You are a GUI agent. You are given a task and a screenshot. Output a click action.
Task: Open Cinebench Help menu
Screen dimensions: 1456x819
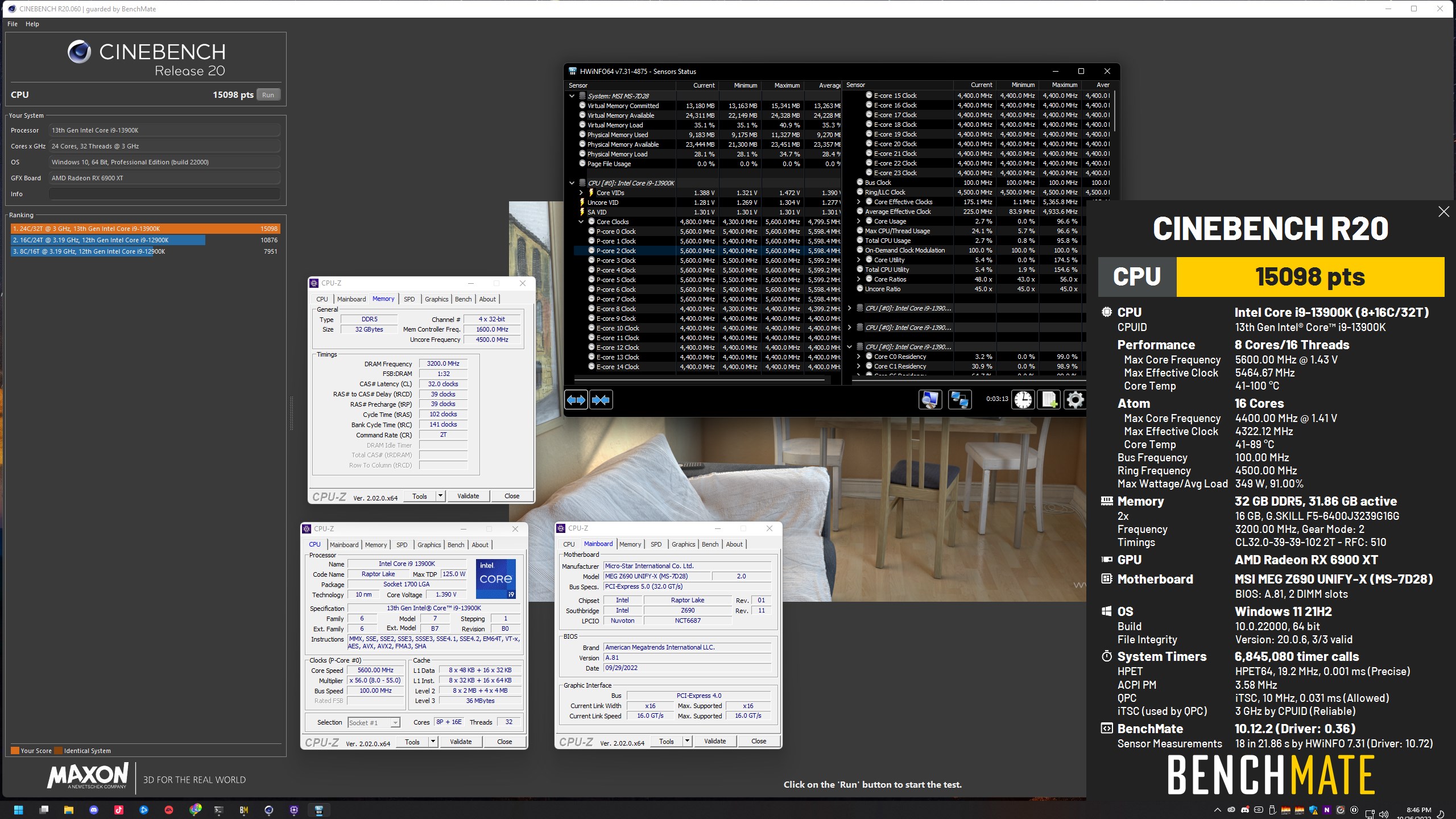click(x=32, y=24)
